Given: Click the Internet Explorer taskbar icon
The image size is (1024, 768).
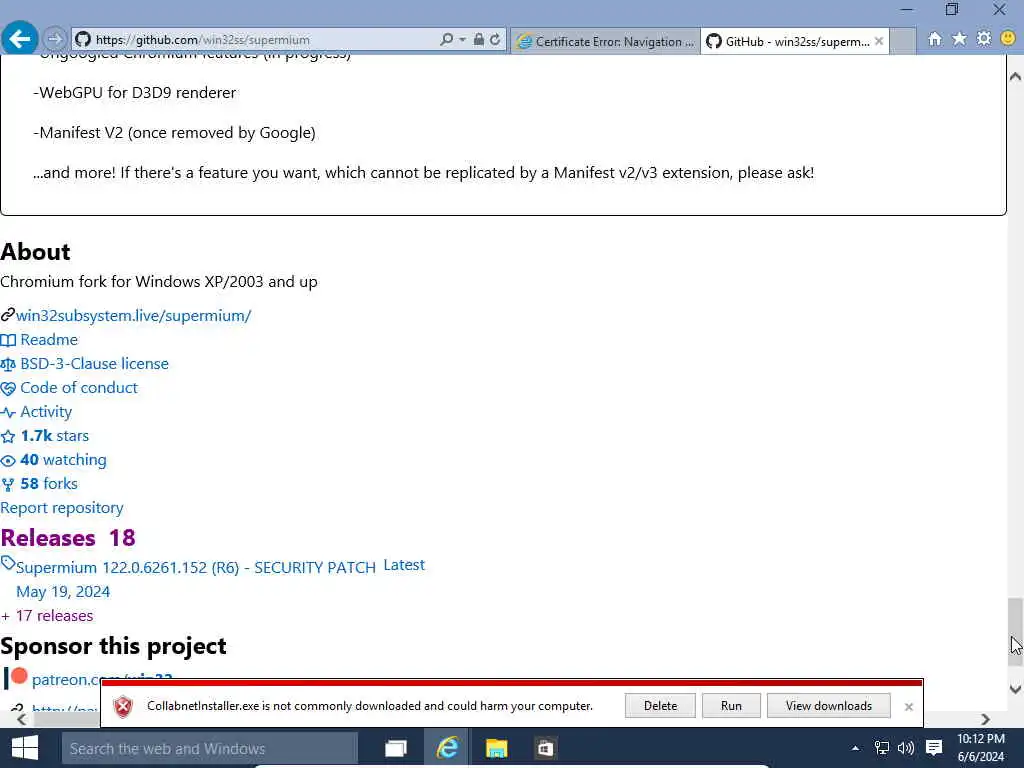Looking at the screenshot, I should tap(447, 748).
